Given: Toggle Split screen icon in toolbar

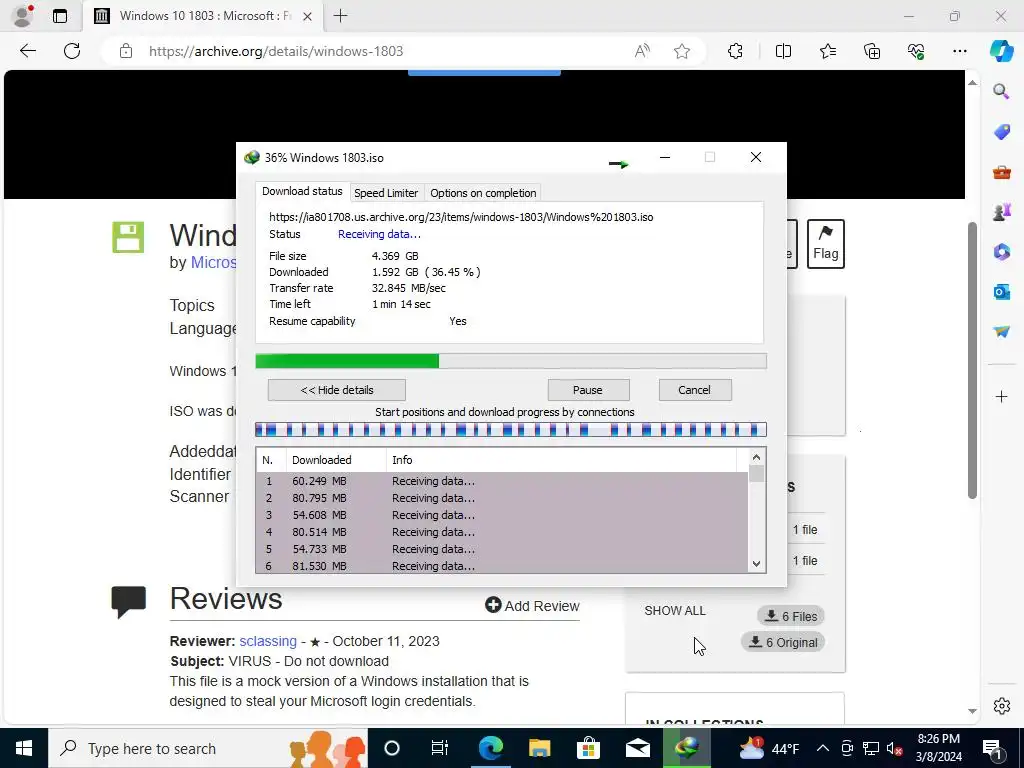Looking at the screenshot, I should pos(783,51).
